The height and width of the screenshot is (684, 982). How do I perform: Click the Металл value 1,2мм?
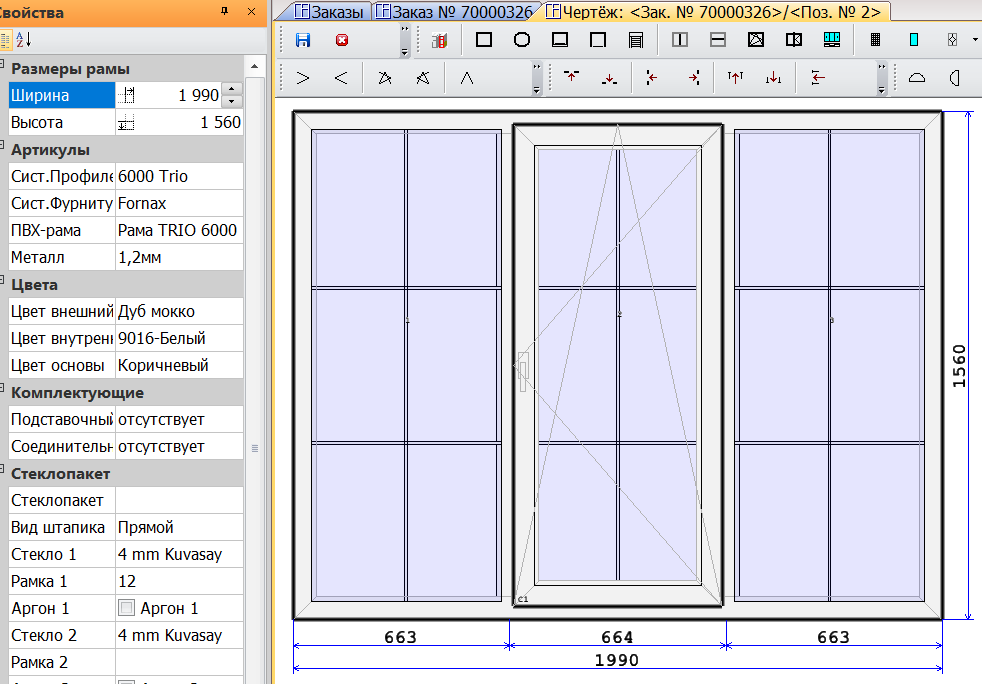click(179, 257)
